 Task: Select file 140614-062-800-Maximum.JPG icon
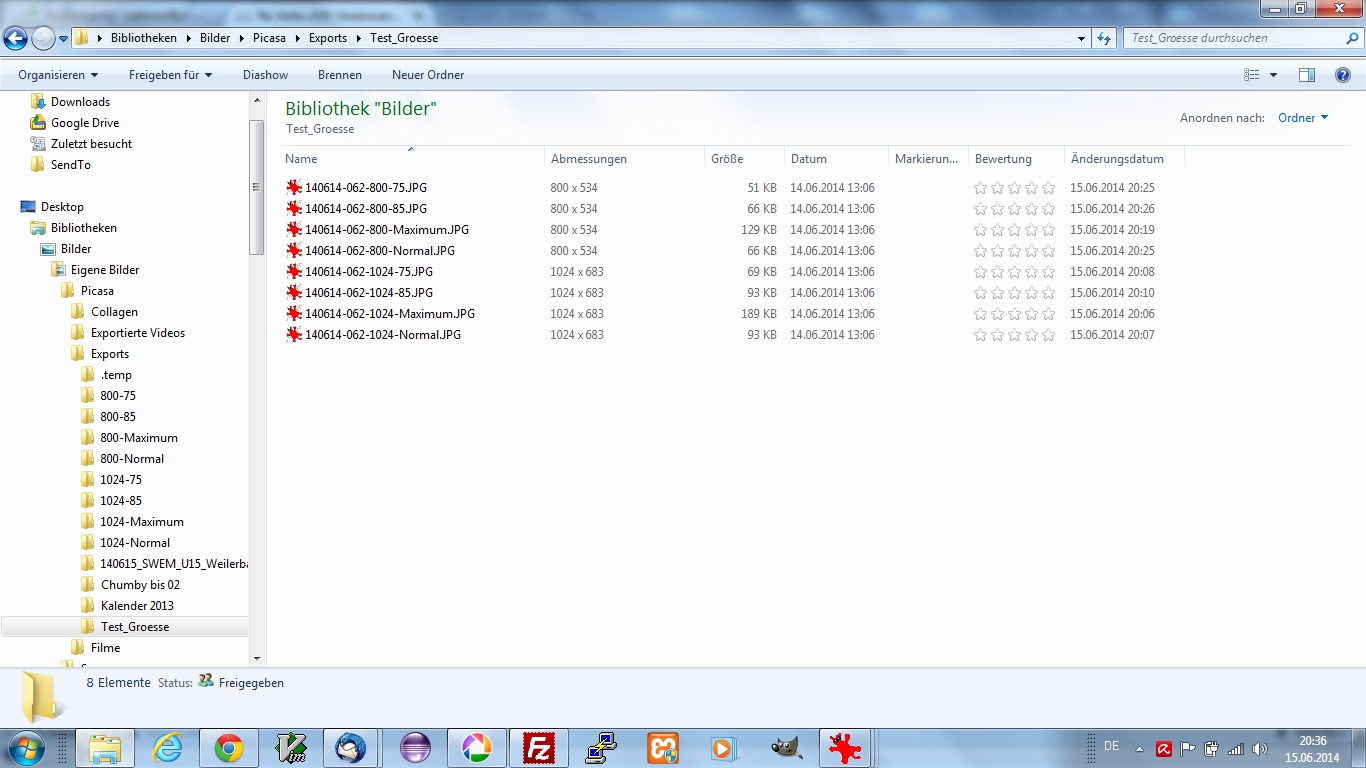click(294, 230)
